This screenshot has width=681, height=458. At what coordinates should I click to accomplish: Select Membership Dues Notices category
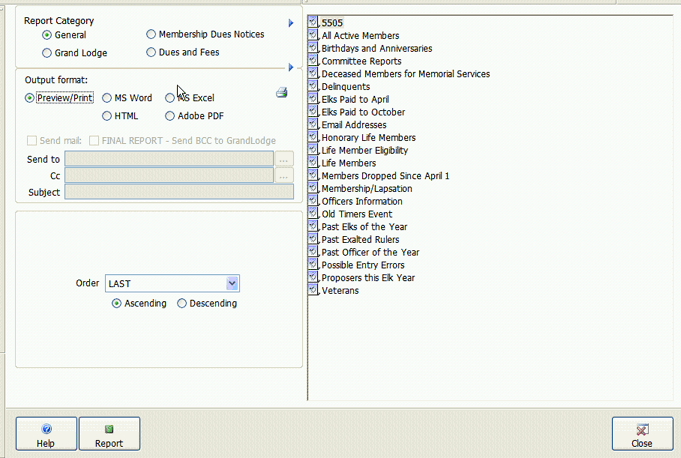(151, 34)
